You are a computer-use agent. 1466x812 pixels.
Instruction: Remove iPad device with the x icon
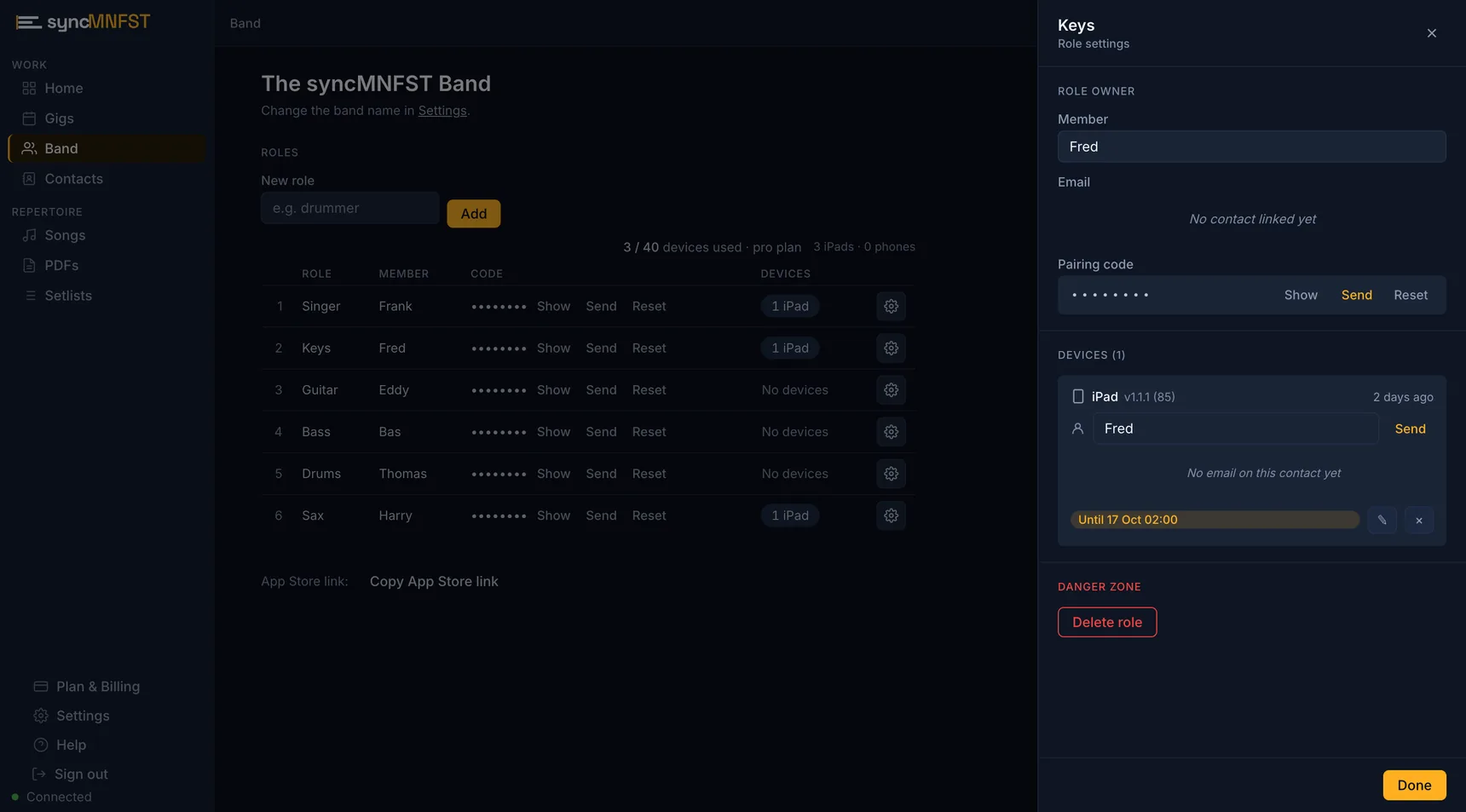tap(1419, 520)
